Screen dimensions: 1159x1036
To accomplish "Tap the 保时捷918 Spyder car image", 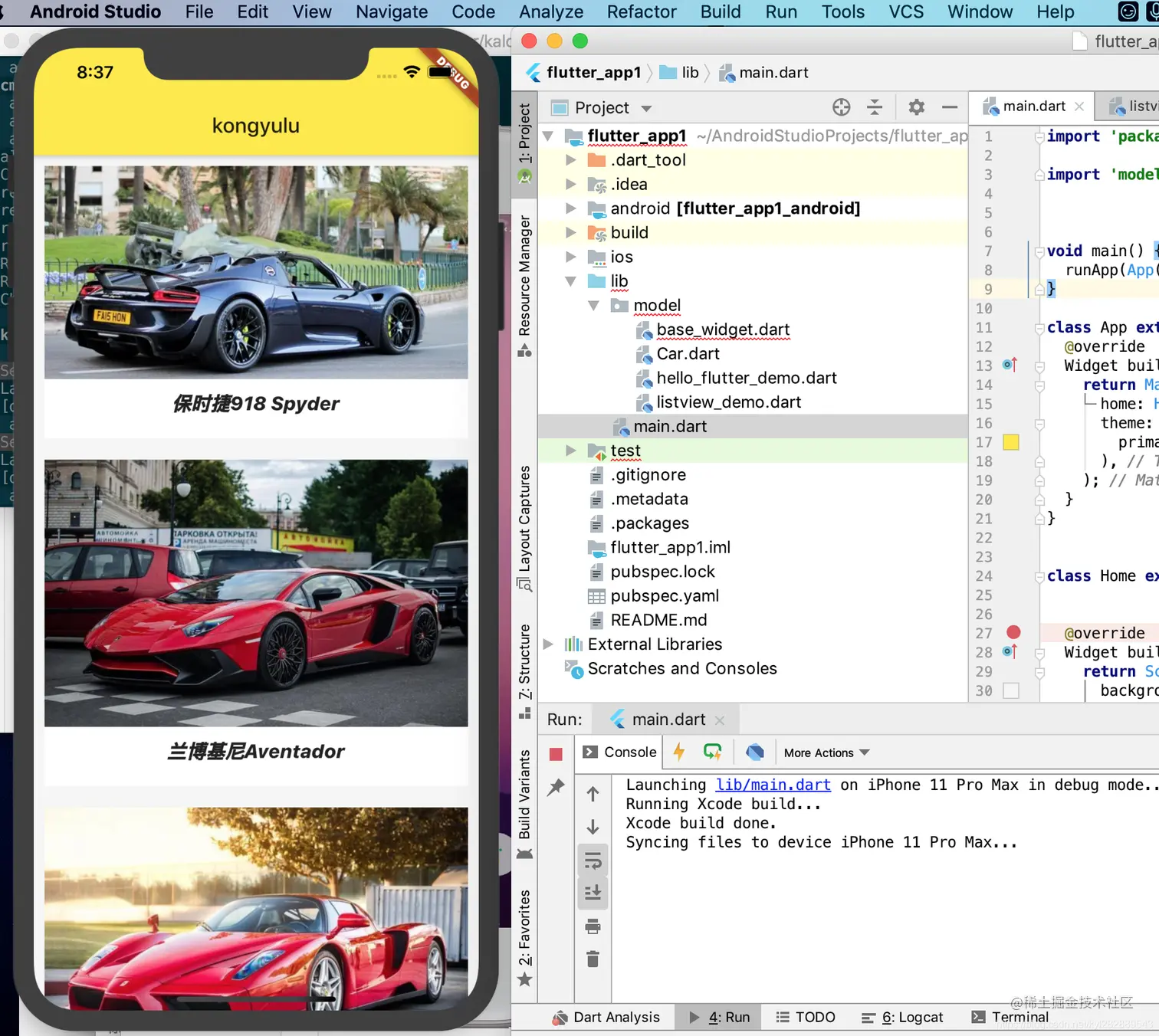I will 256,272.
